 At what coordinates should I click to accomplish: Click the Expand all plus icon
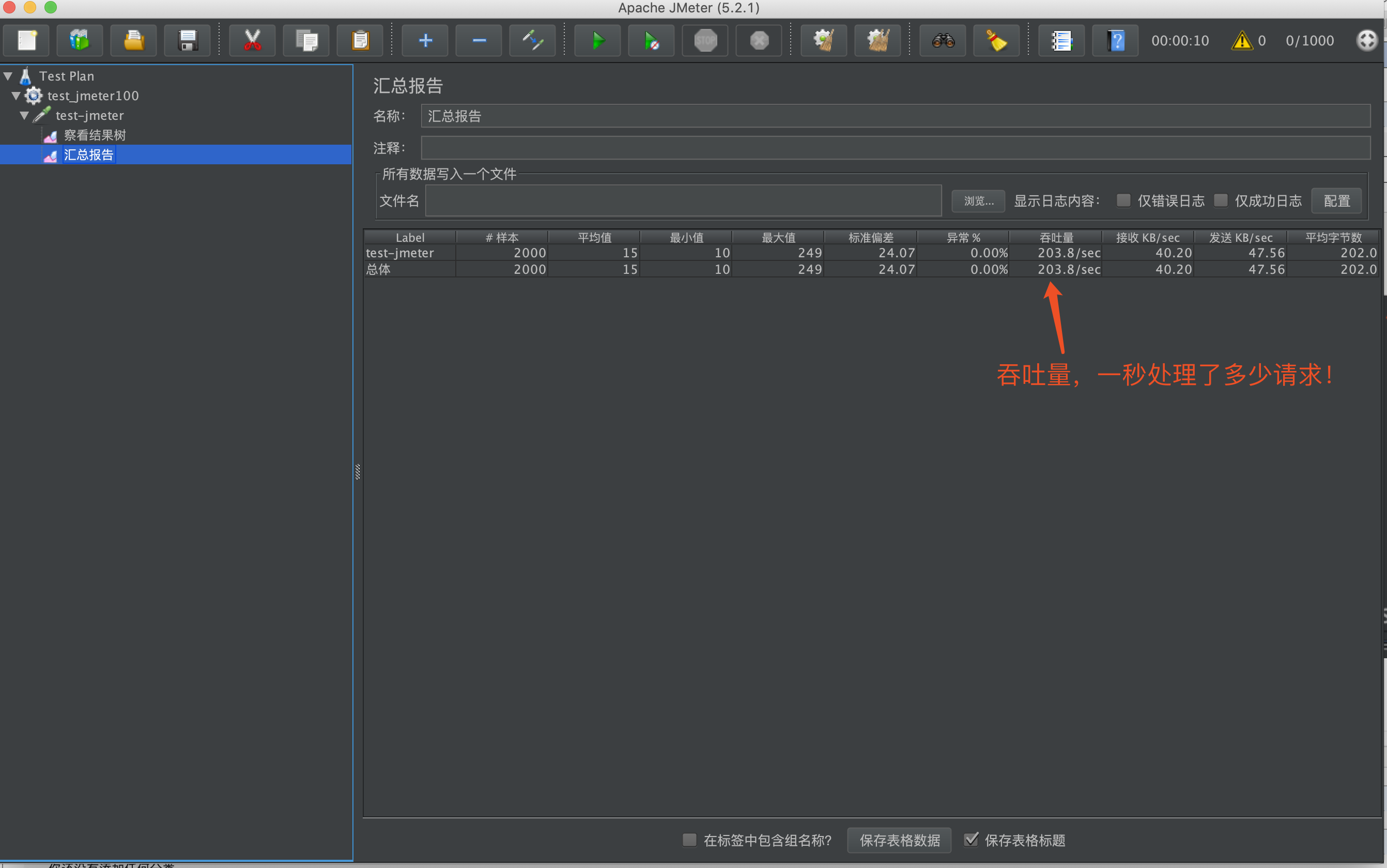click(x=425, y=41)
